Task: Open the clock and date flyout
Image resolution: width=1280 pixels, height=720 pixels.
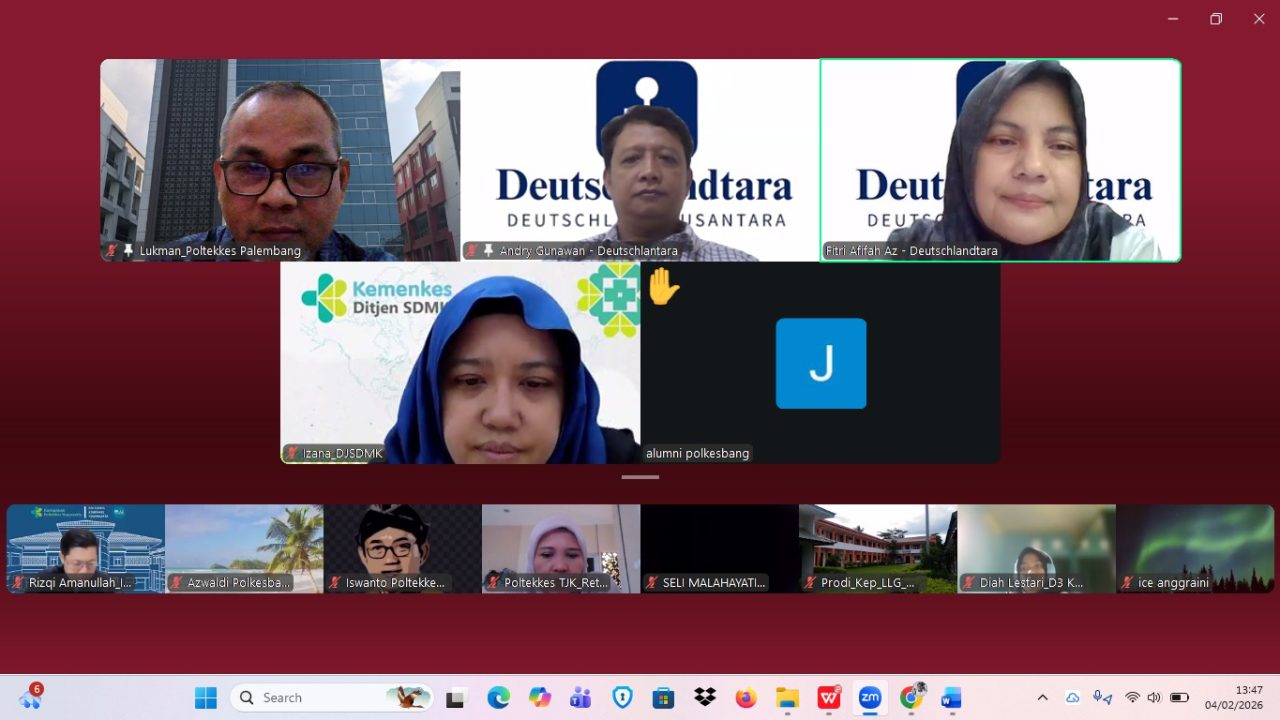Action: [1234, 697]
